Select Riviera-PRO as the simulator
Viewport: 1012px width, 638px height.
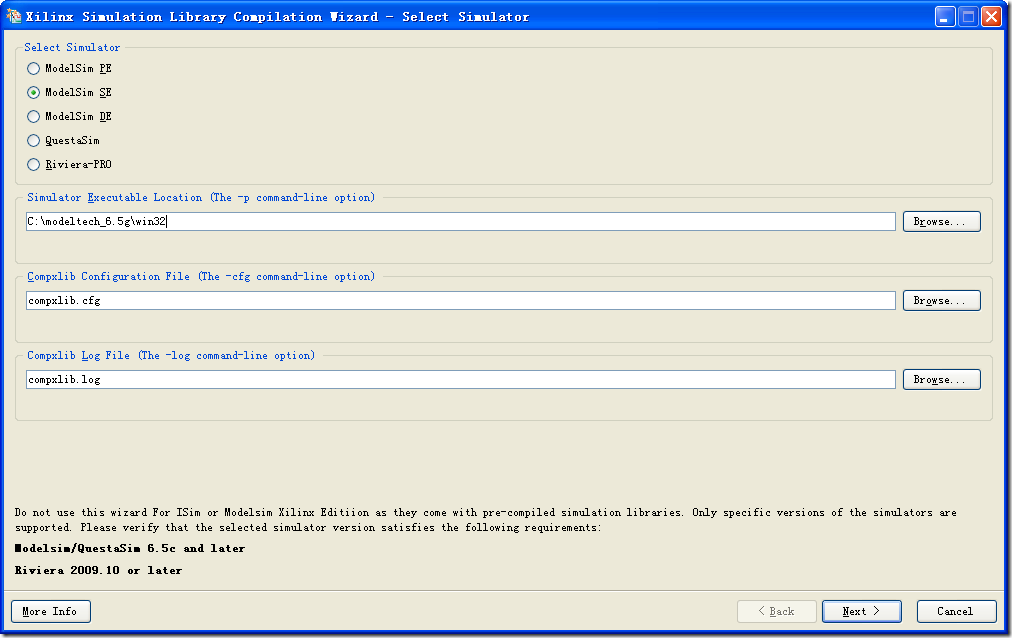(x=34, y=165)
